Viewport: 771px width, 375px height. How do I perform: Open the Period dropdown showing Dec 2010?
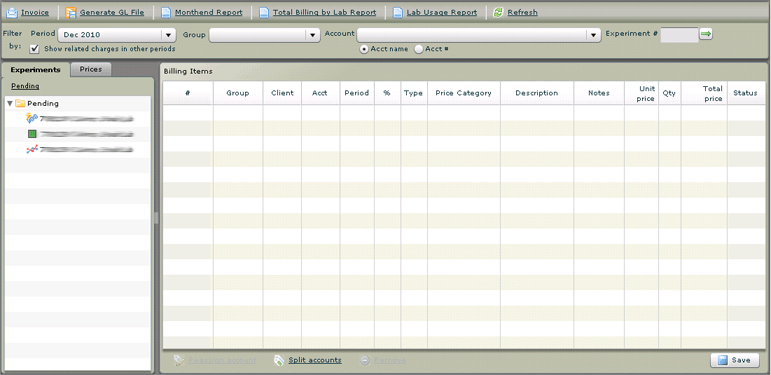coord(117,35)
